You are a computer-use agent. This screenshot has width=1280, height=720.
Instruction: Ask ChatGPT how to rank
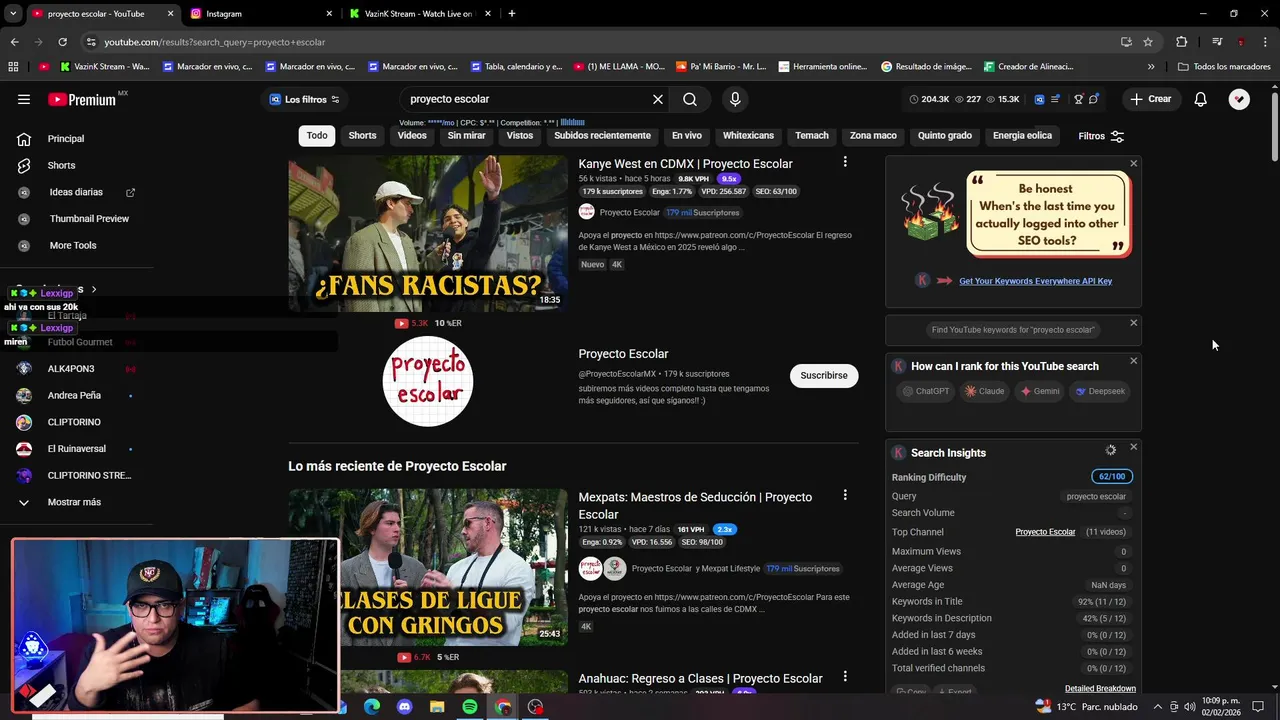click(926, 391)
